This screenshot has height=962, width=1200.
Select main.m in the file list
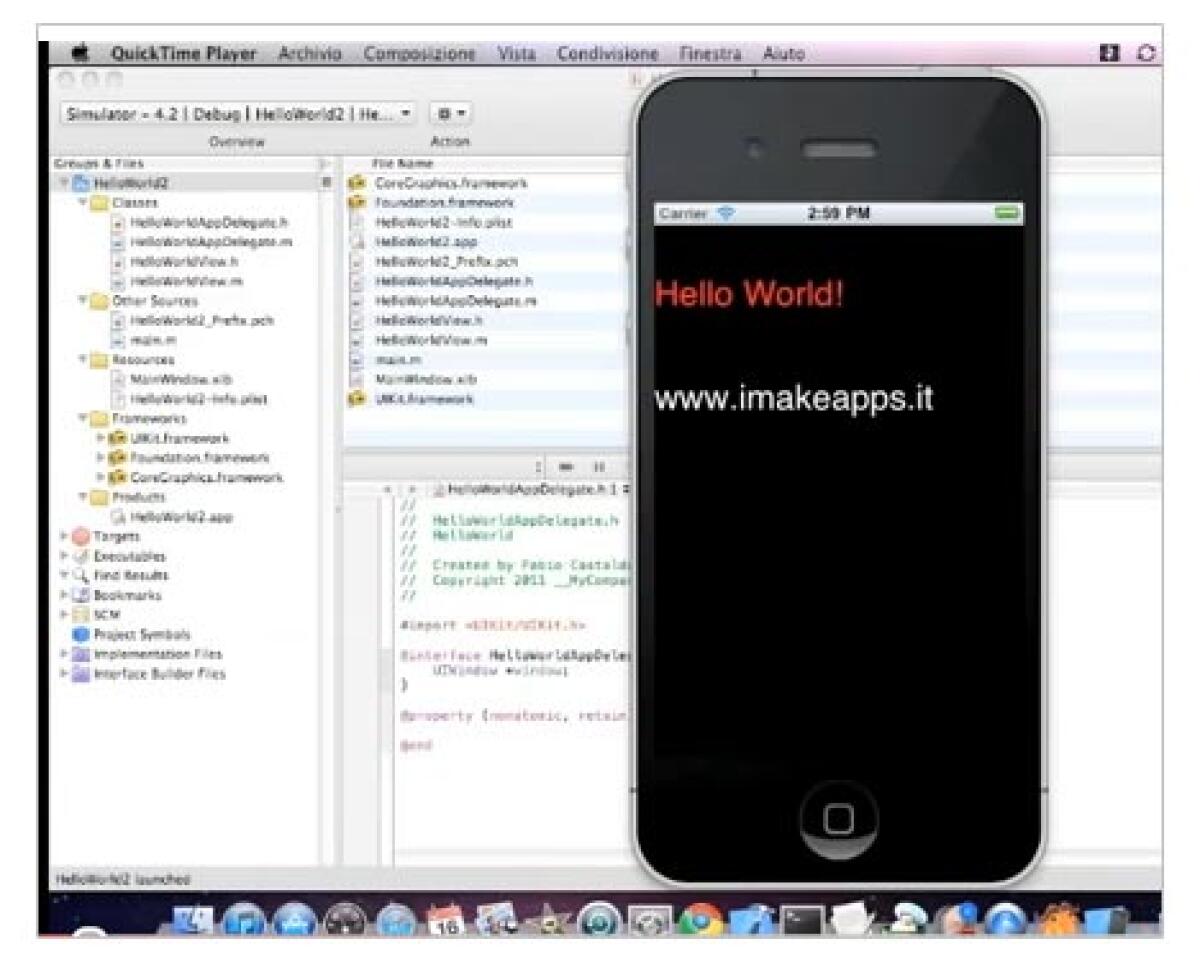[396, 359]
